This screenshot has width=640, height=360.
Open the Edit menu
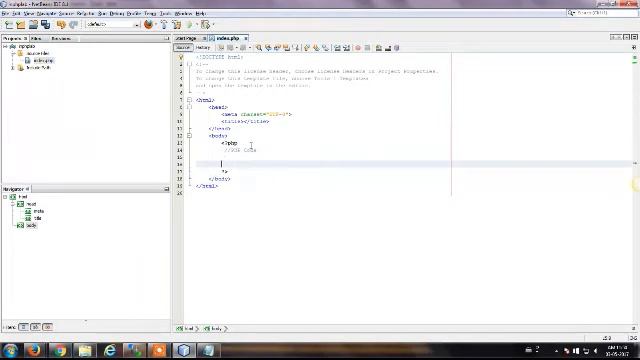coord(16,13)
